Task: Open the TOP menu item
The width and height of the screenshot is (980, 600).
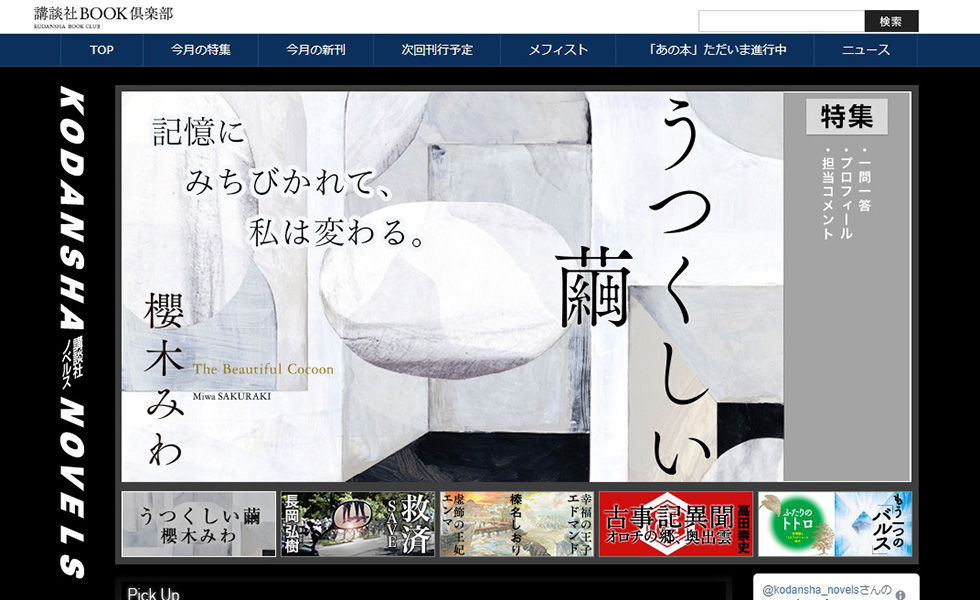Action: [x=102, y=50]
